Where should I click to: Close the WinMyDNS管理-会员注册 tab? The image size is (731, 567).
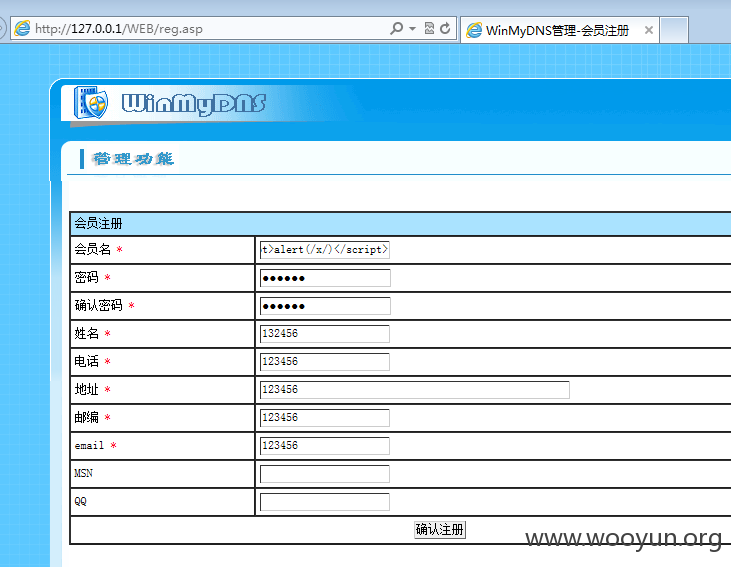[x=648, y=30]
